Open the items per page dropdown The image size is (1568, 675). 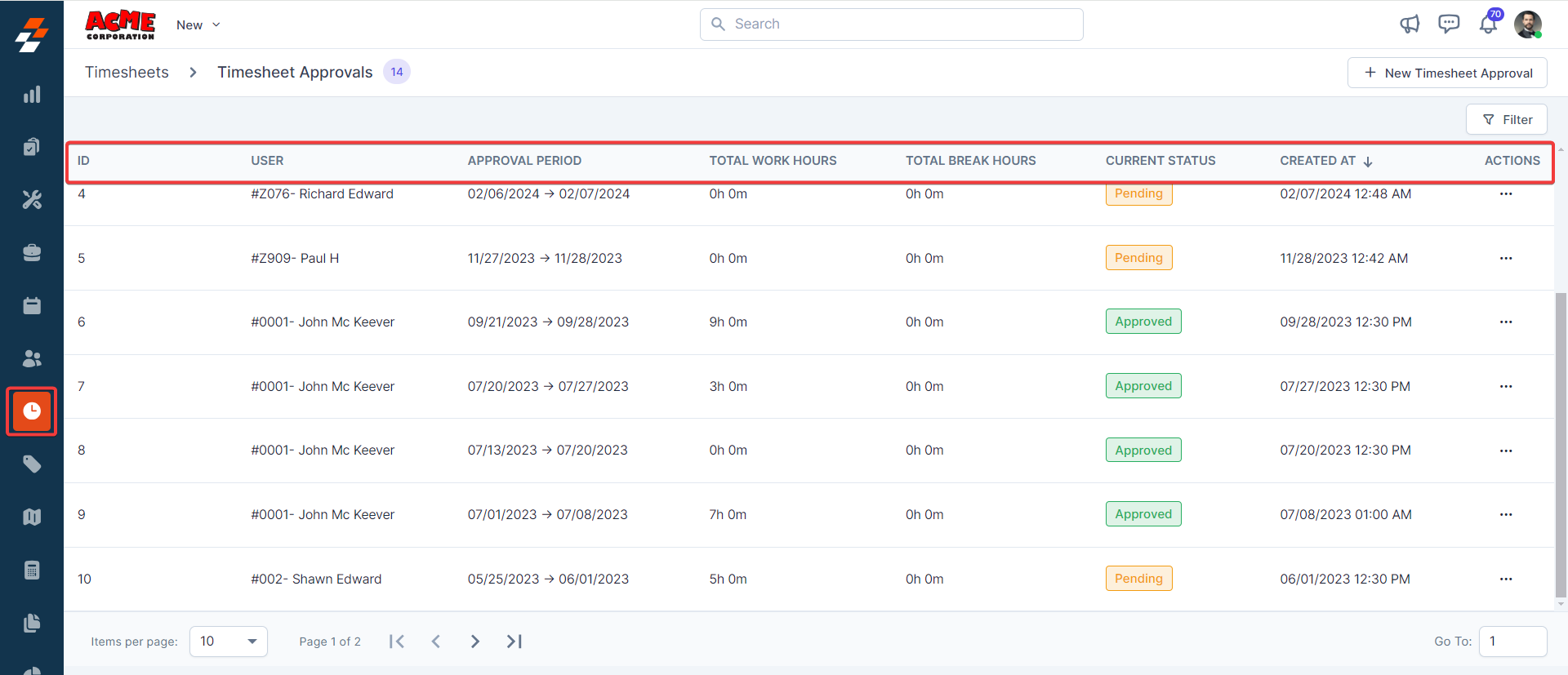click(229, 642)
